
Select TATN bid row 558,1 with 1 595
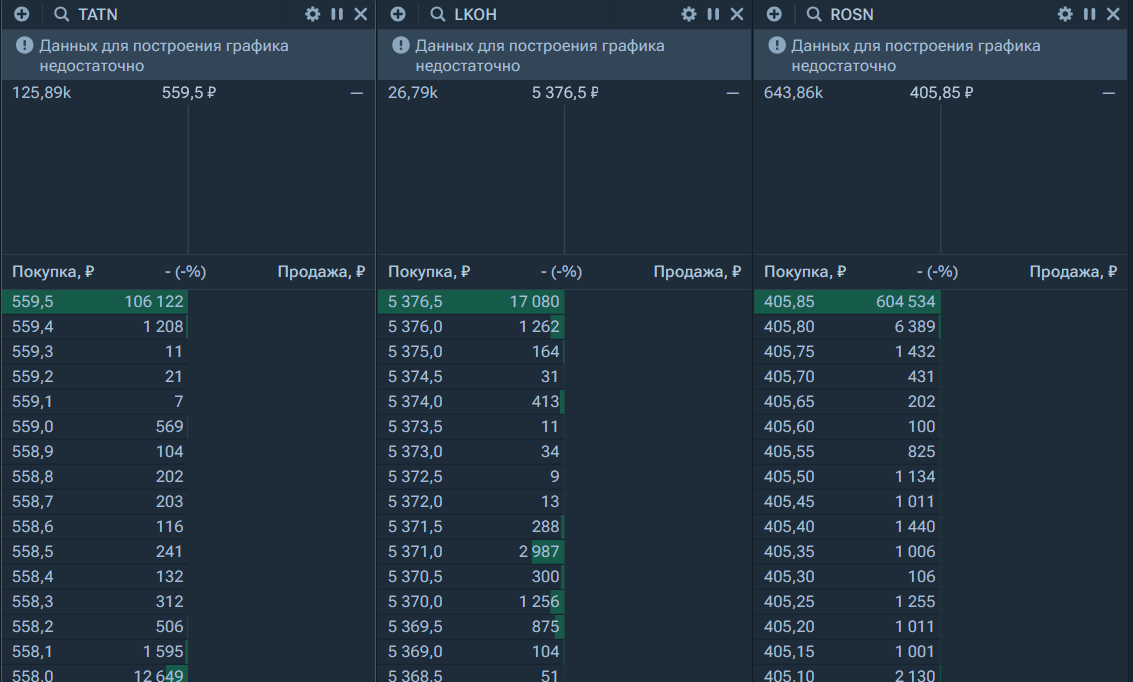click(x=95, y=652)
